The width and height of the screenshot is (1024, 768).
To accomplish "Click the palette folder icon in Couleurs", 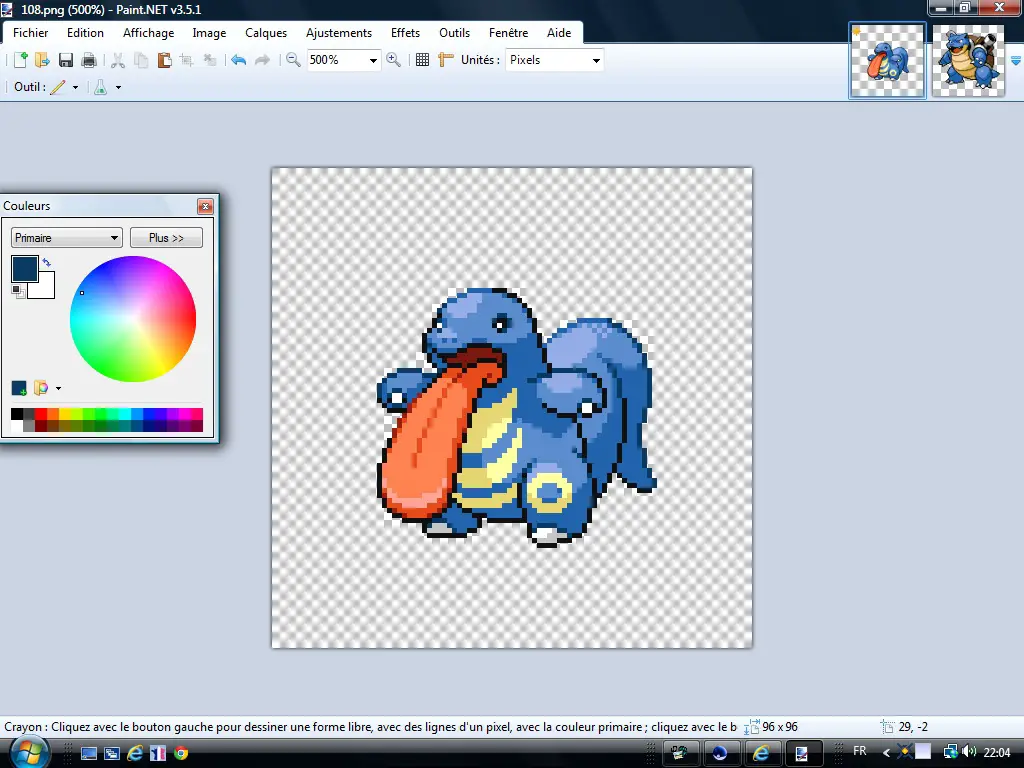I will 40,388.
